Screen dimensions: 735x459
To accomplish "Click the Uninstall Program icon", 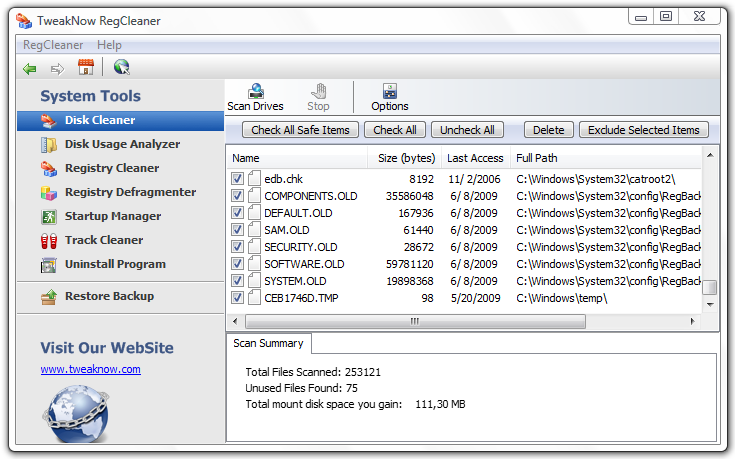I will 49,265.
